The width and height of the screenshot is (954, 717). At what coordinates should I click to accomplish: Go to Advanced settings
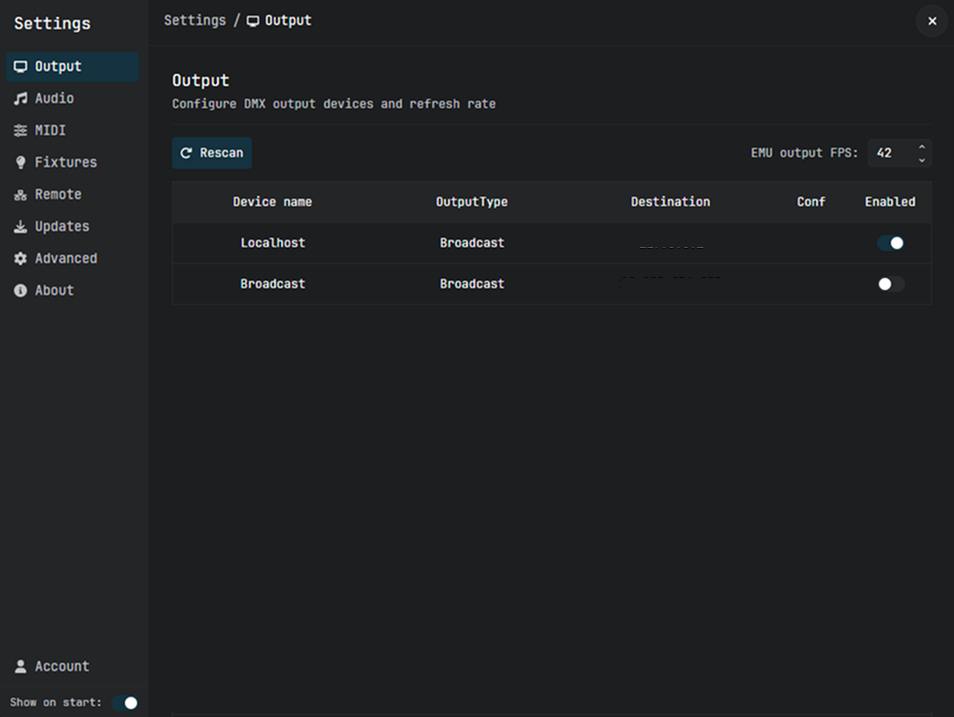tap(72, 259)
